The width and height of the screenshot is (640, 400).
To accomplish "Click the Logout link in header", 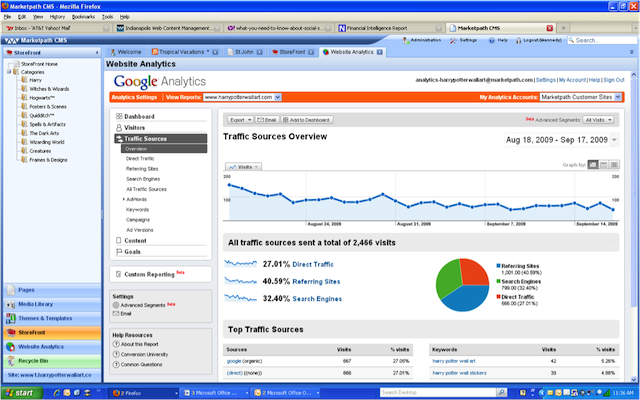I will coord(539,40).
